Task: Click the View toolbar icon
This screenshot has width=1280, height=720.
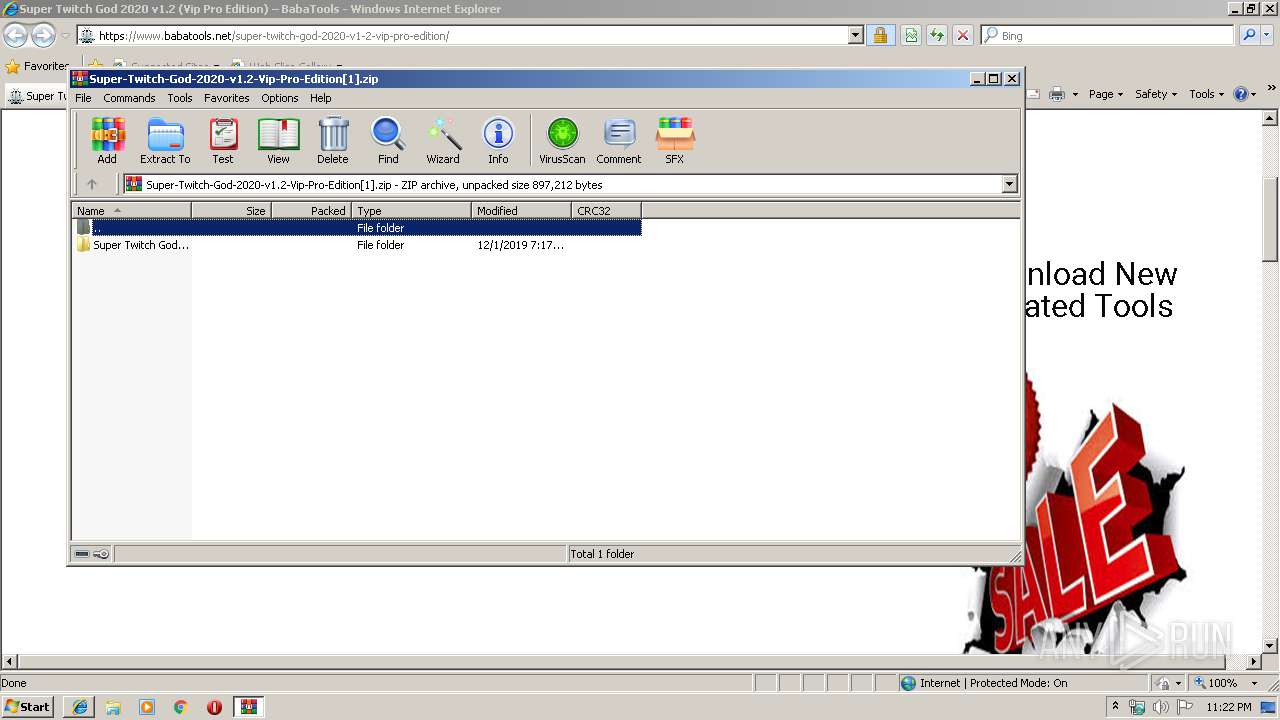Action: click(x=278, y=140)
